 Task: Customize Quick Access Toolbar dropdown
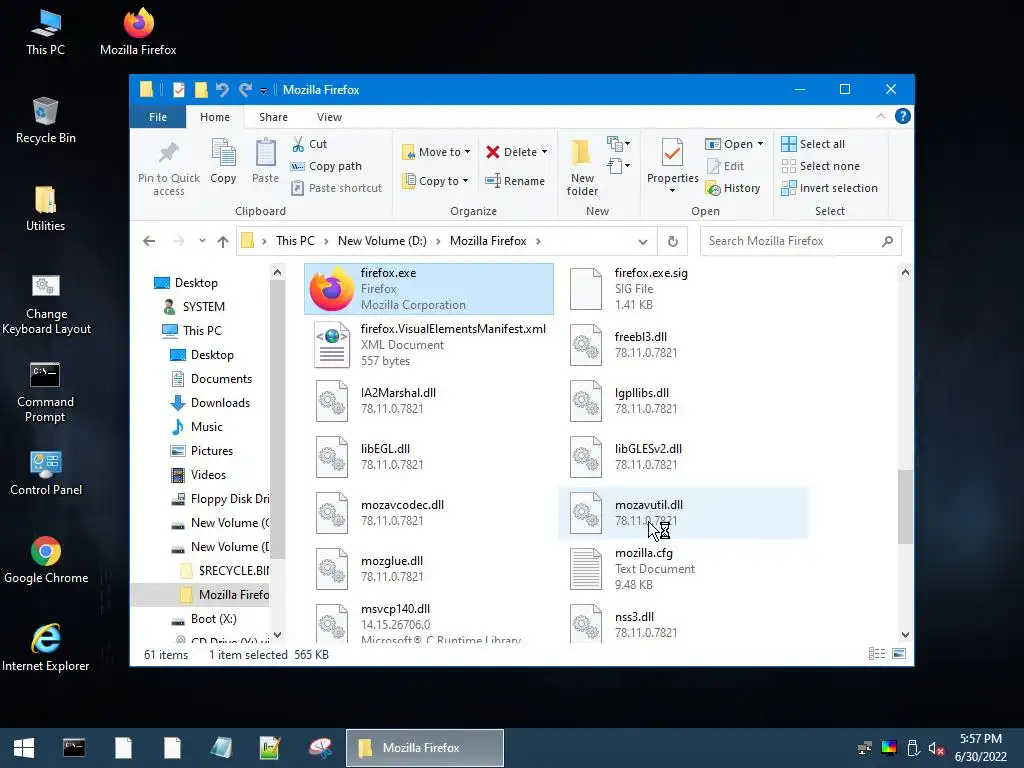tap(263, 90)
